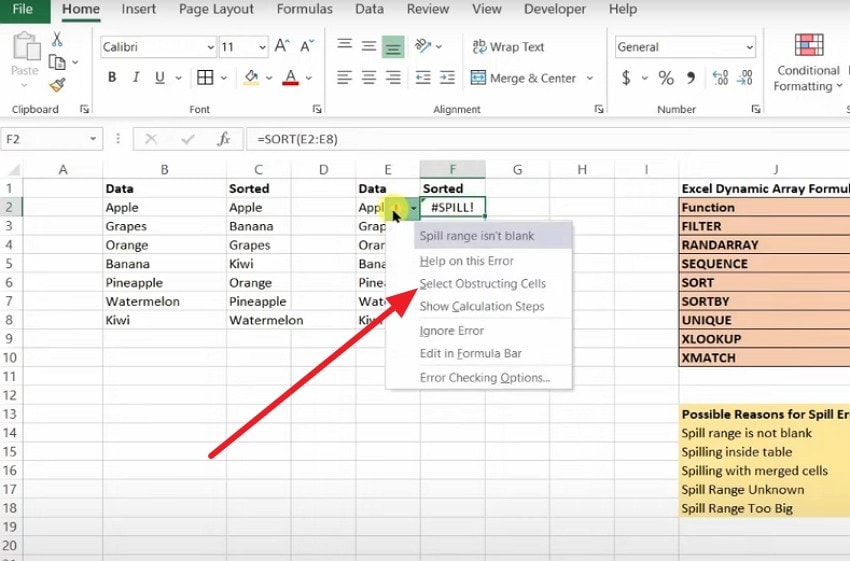Select column F header
Screen dimensions: 850x561
click(x=453, y=170)
